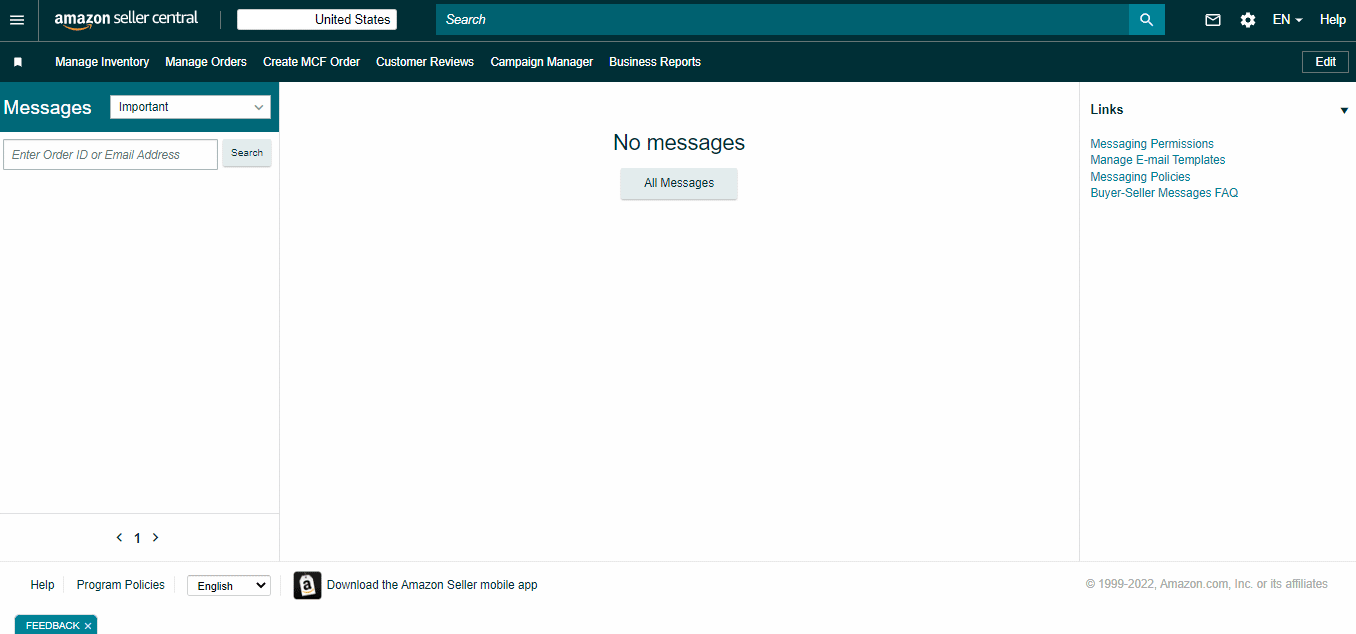Click the All Messages button
Screen dimensions: 1356x634
coord(678,183)
